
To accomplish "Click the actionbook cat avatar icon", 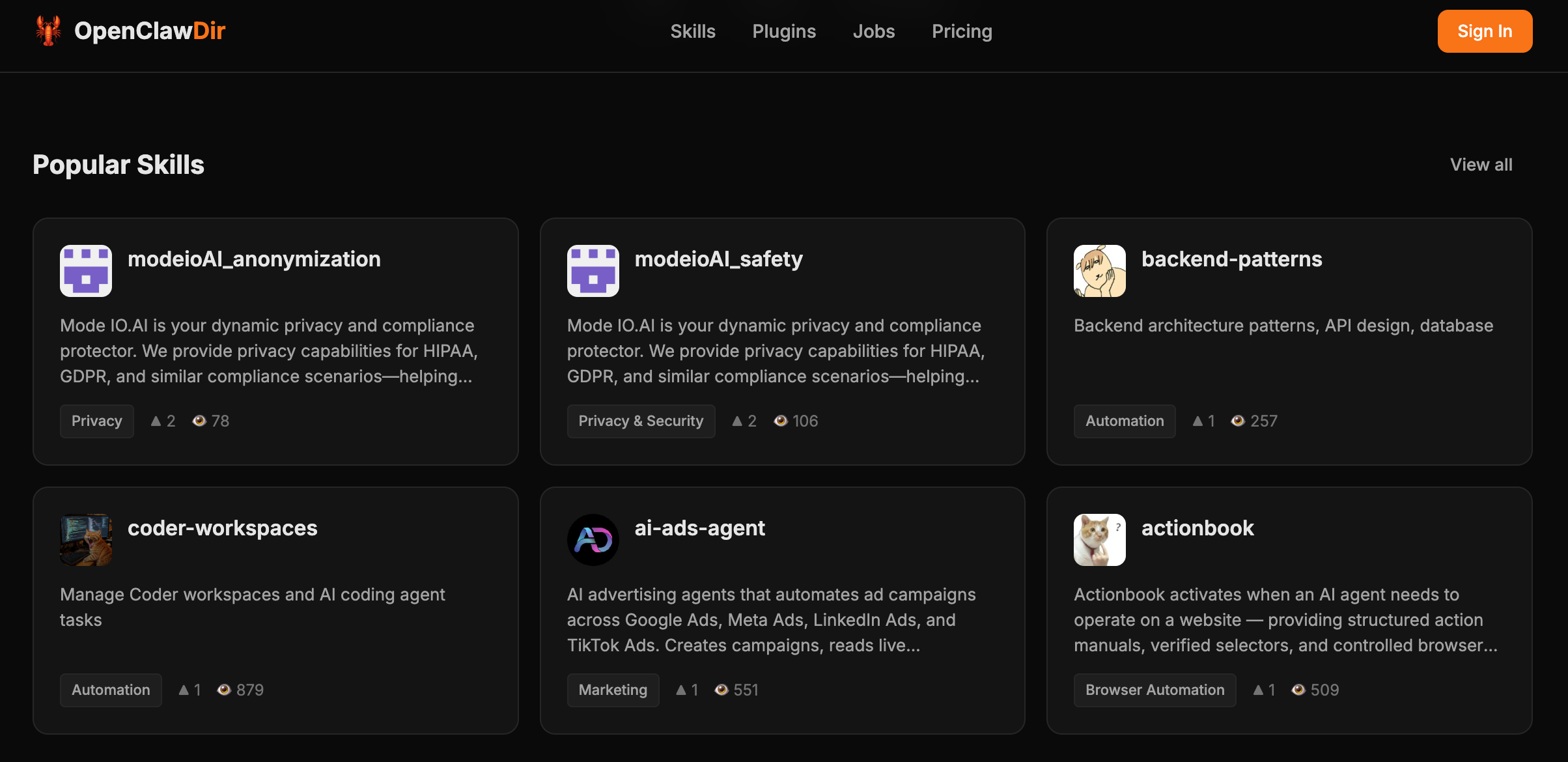I will 1099,540.
